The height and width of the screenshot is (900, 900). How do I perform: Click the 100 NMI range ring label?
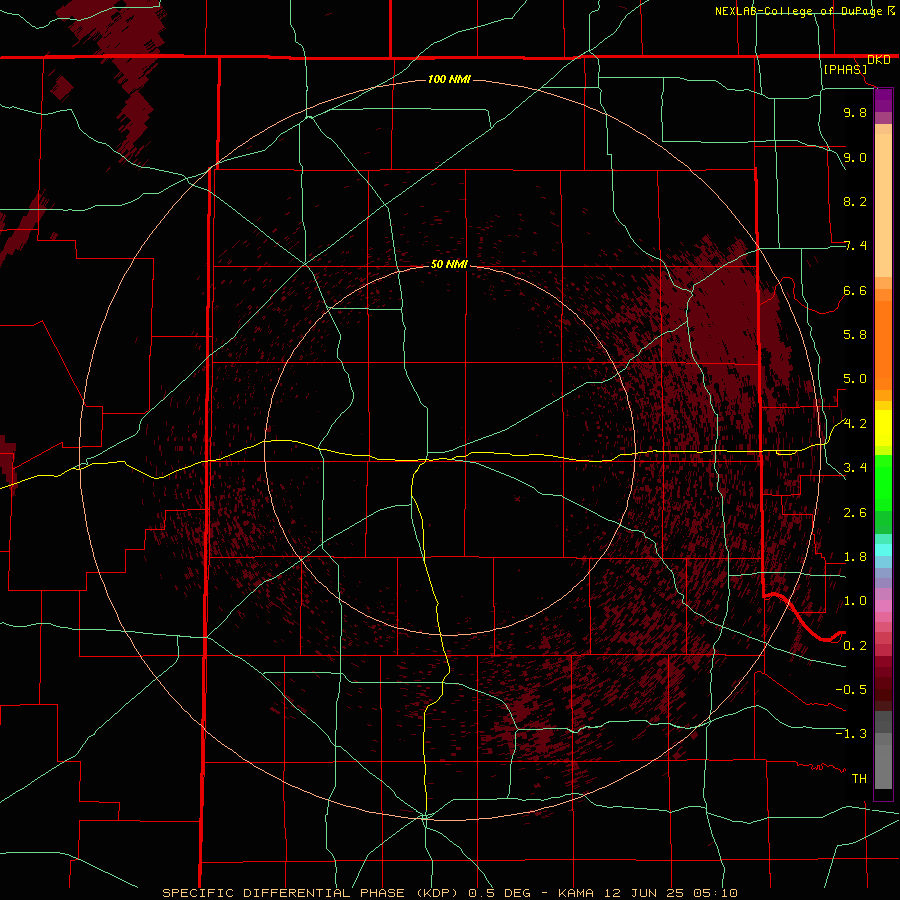click(x=449, y=79)
